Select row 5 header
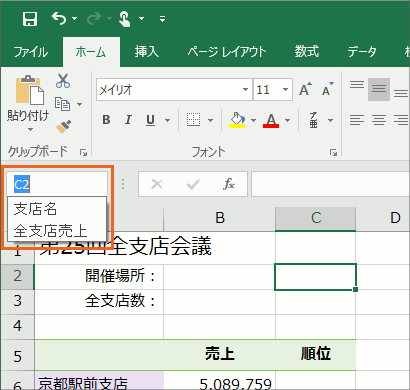 tap(17, 355)
